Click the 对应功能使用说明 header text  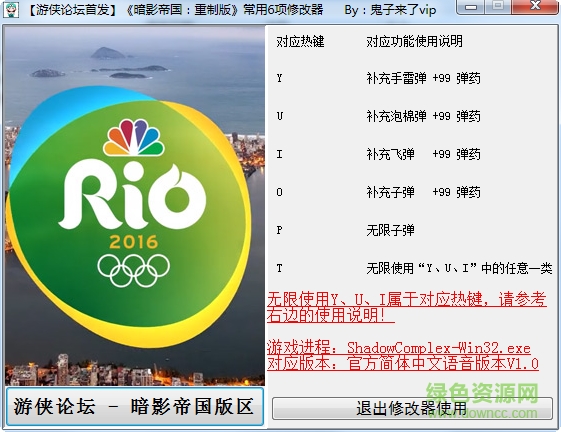click(414, 42)
